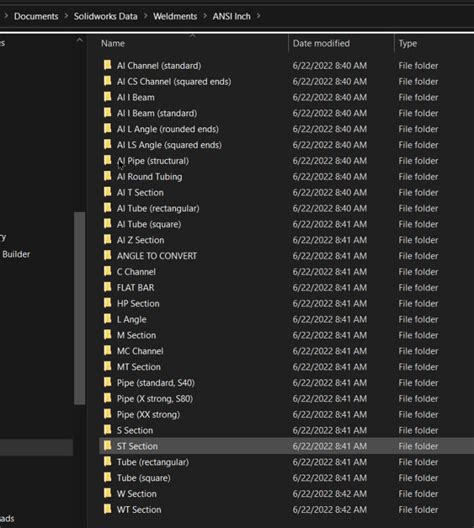Click the navigation pane scroll-up arrow
Screen dimensions: 474x528
(x=79, y=40)
